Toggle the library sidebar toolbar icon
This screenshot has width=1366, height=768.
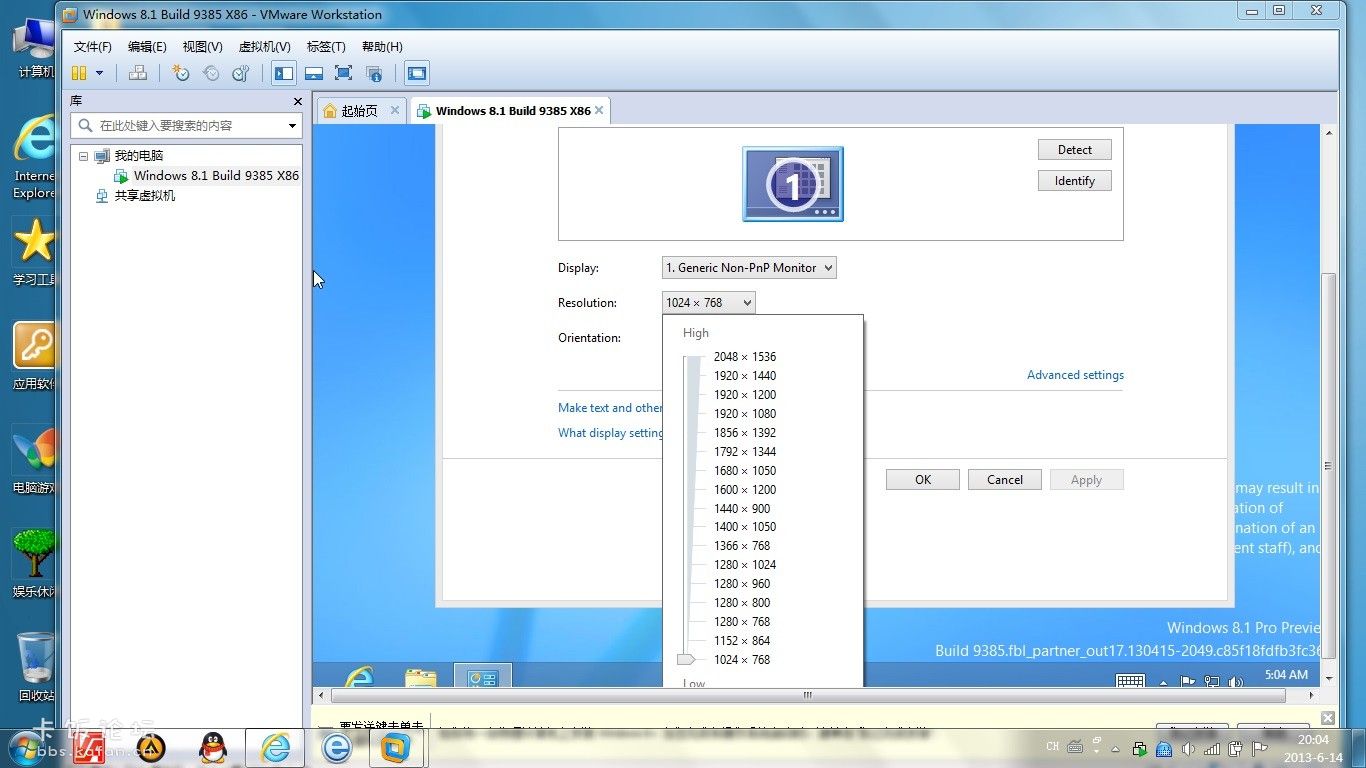click(x=284, y=73)
